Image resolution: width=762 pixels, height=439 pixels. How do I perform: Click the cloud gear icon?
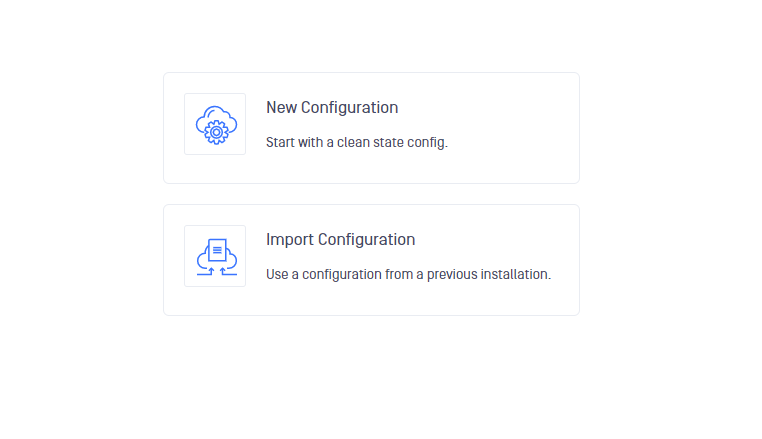pos(216,125)
